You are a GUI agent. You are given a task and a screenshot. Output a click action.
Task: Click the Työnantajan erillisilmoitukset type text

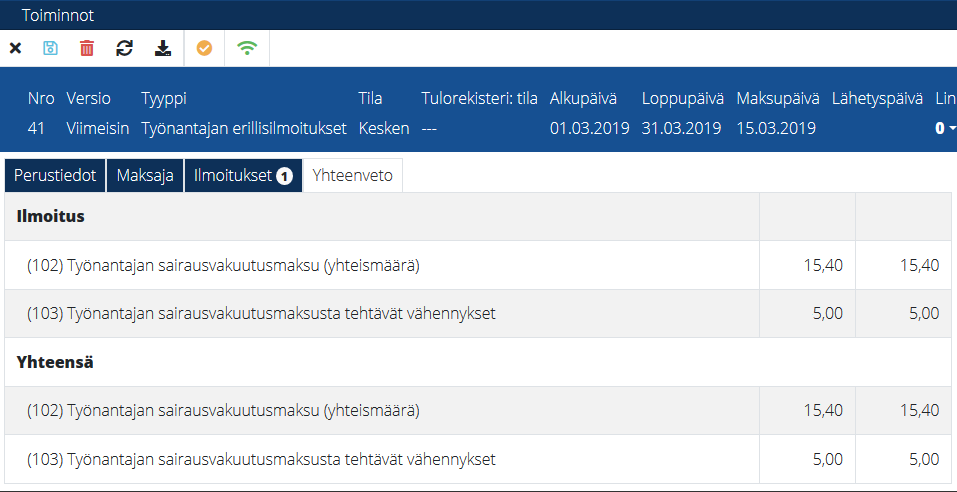click(x=244, y=128)
